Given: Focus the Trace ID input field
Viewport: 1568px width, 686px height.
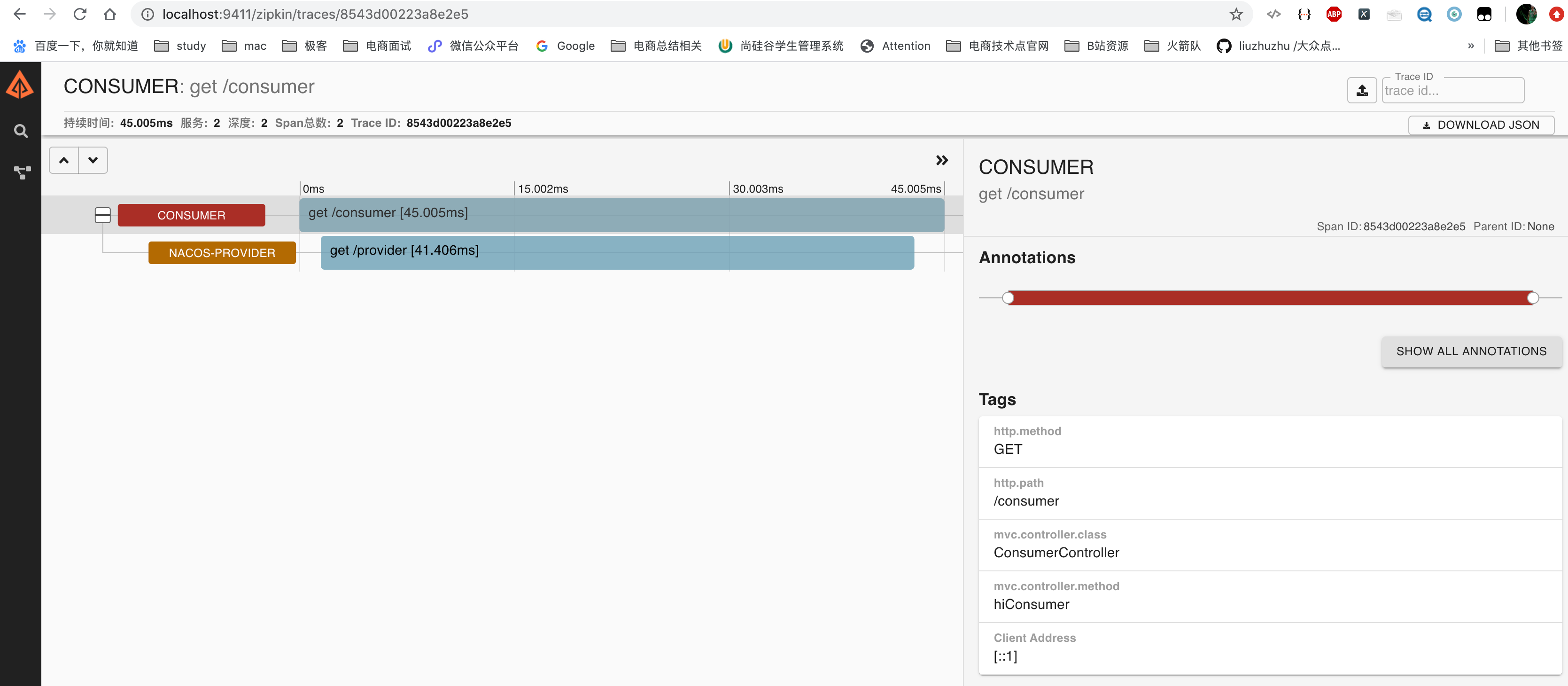Looking at the screenshot, I should pos(1452,91).
